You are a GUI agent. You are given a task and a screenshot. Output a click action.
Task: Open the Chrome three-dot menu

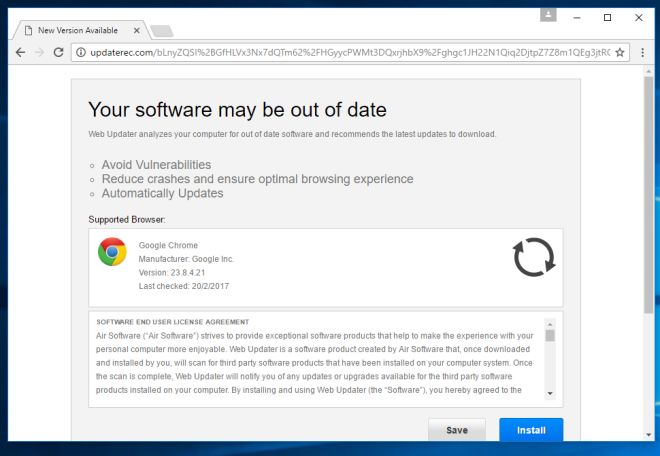click(640, 52)
